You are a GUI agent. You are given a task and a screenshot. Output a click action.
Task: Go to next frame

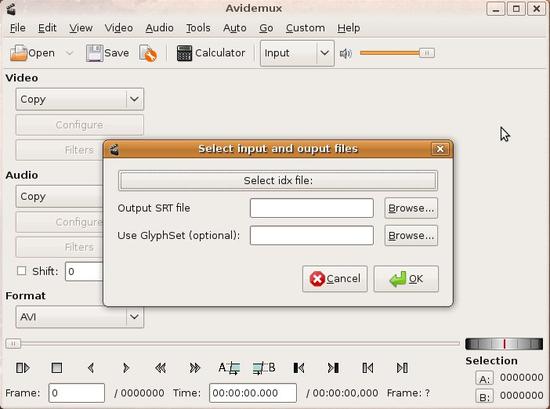pyautogui.click(x=126, y=368)
